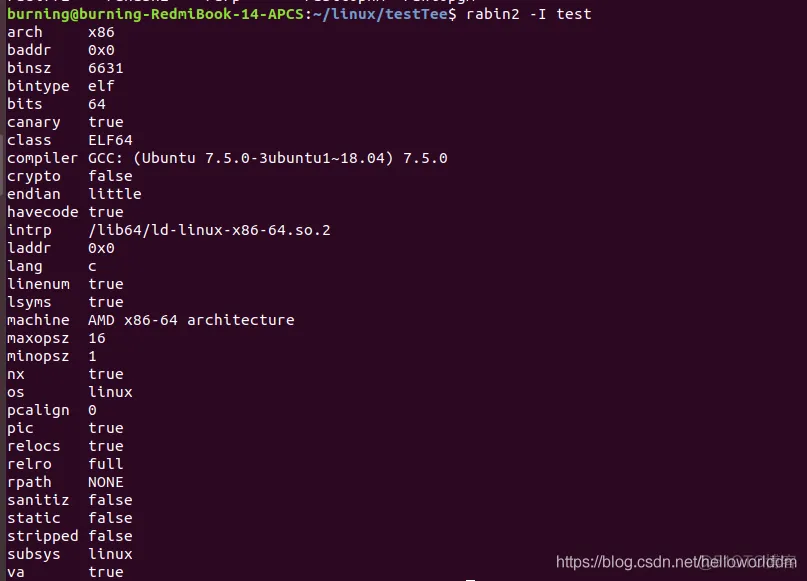This screenshot has height=581, width=807.
Task: Click the username burning@burning-RedmiBook-14-APCS in prompt
Action: click(x=155, y=14)
